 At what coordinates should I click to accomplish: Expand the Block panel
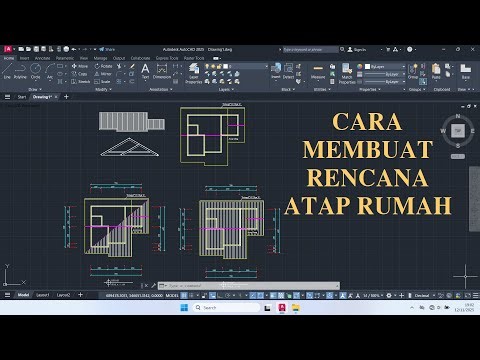pyautogui.click(x=288, y=89)
